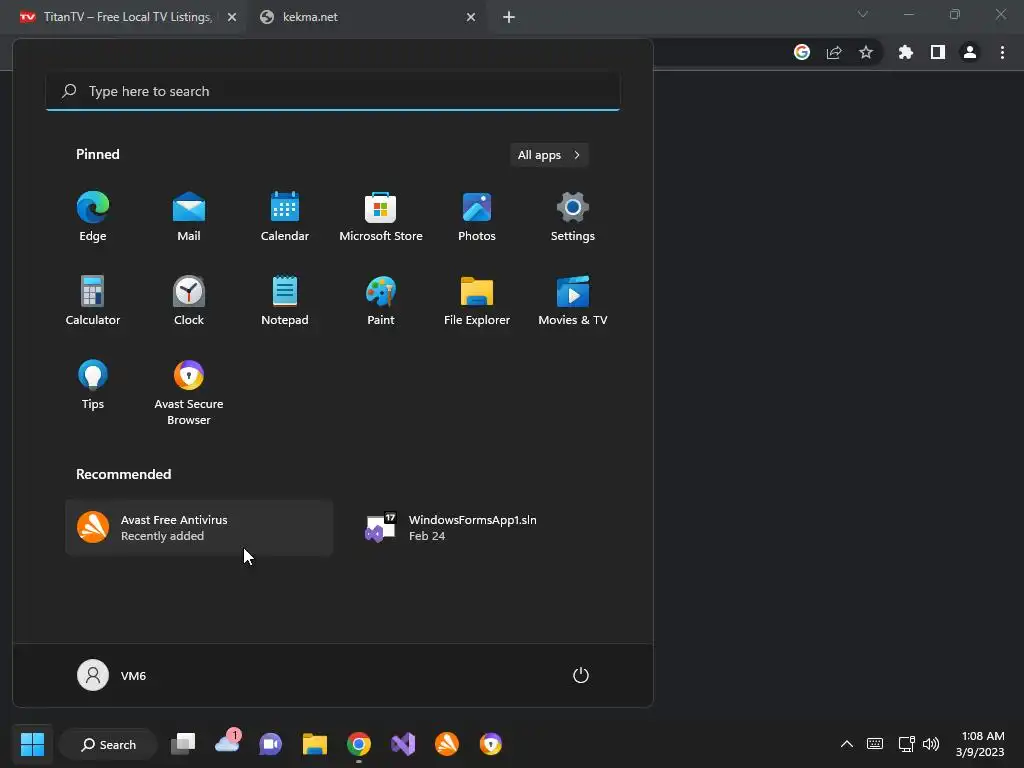Image resolution: width=1024 pixels, height=768 pixels.
Task: Click the Windows Start button
Action: [x=32, y=744]
